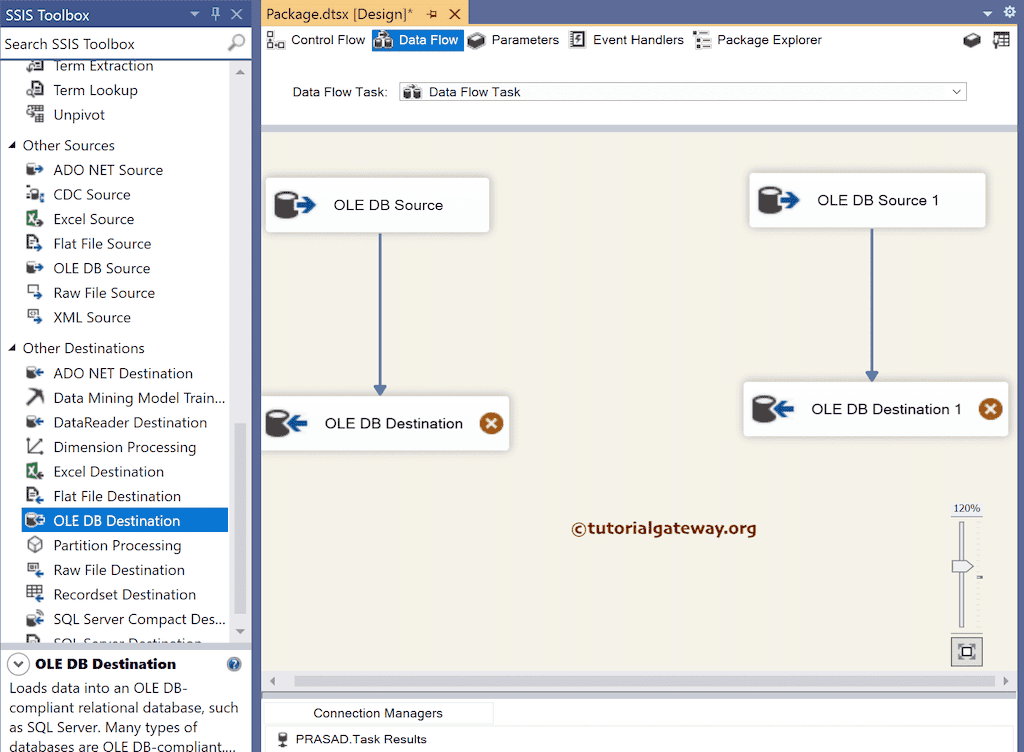Select the Partition Processing icon

coord(35,544)
